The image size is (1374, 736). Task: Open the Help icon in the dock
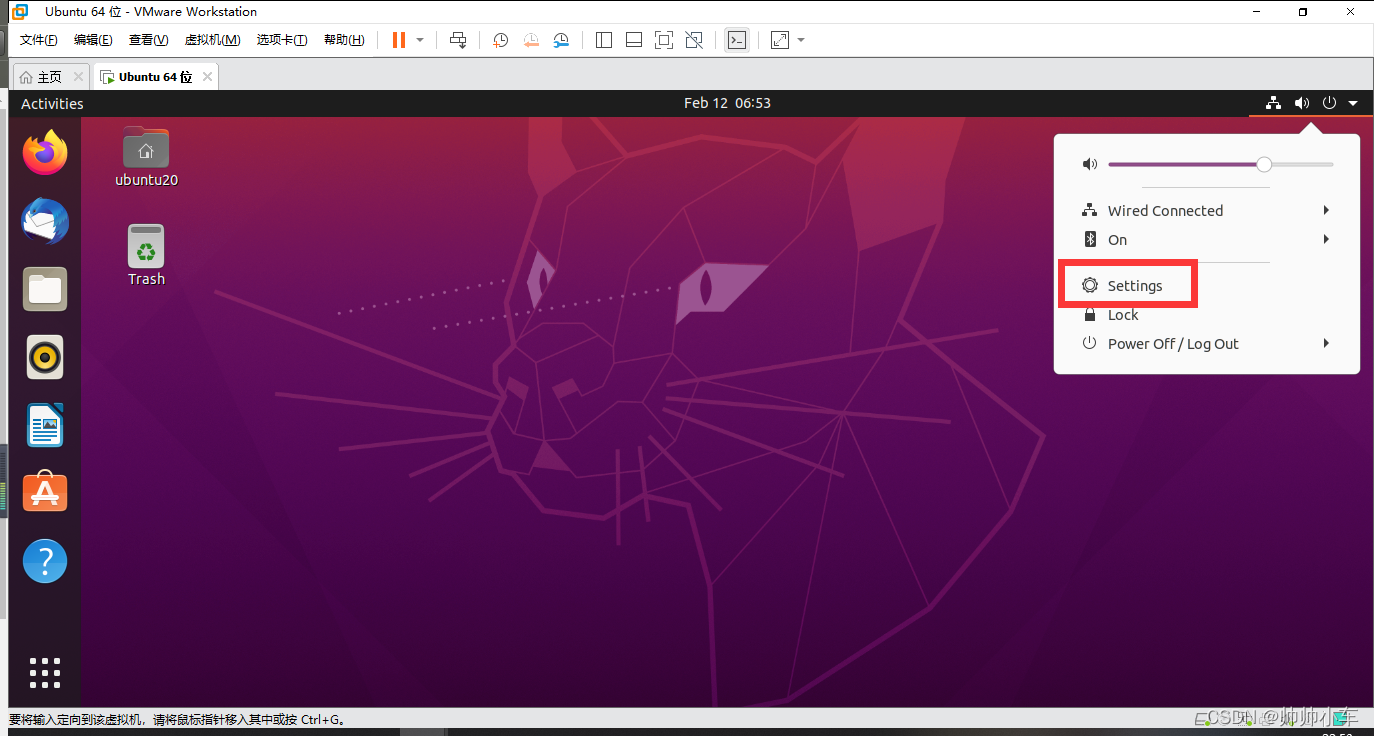click(x=45, y=561)
